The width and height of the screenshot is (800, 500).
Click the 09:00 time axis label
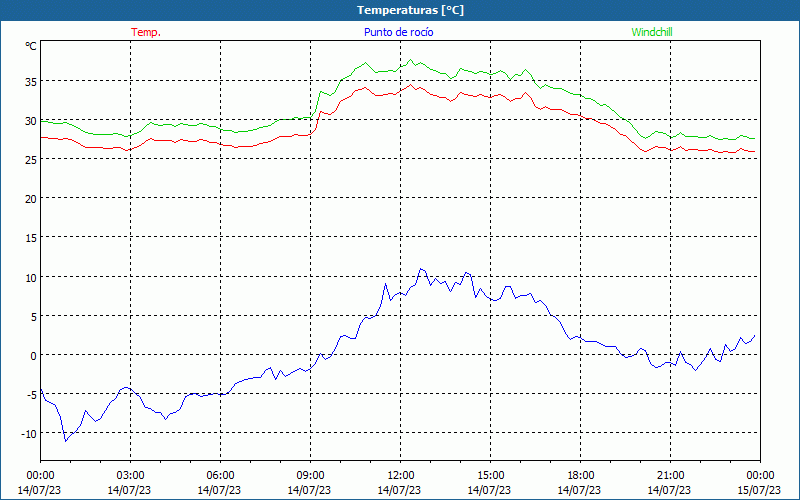(310, 476)
